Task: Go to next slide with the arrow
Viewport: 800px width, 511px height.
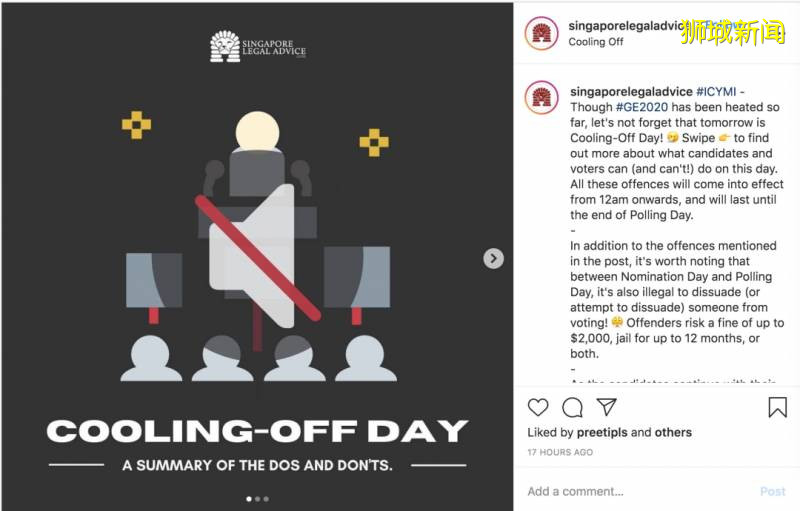Action: tap(493, 258)
